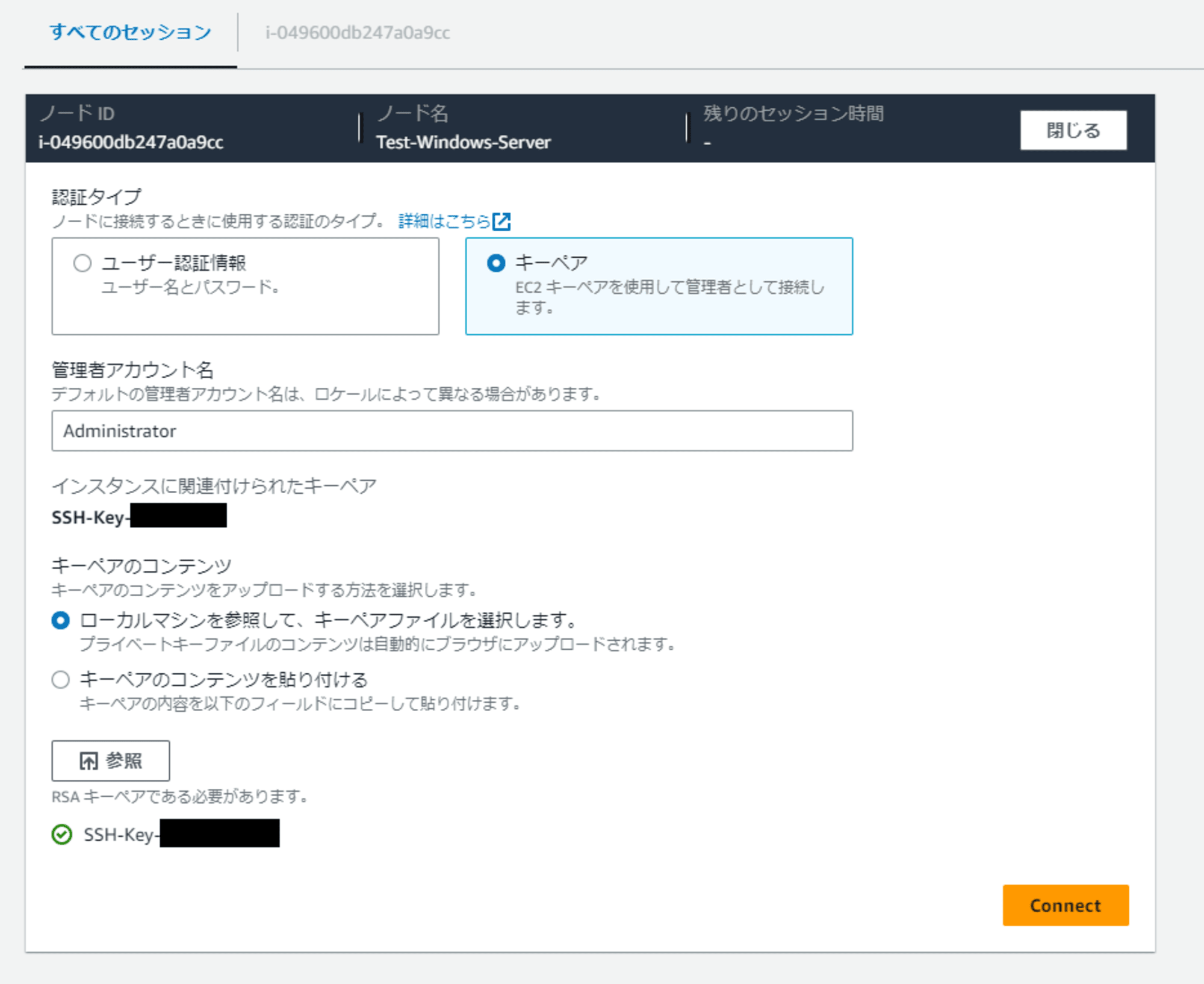Viewport: 1204px width, 984px height.
Task: Select the ユーザー認証情報 radio option
Action: click(82, 263)
